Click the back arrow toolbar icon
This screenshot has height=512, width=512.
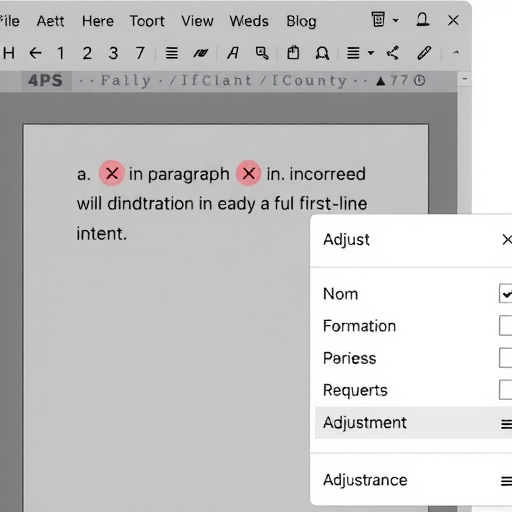click(x=35, y=53)
